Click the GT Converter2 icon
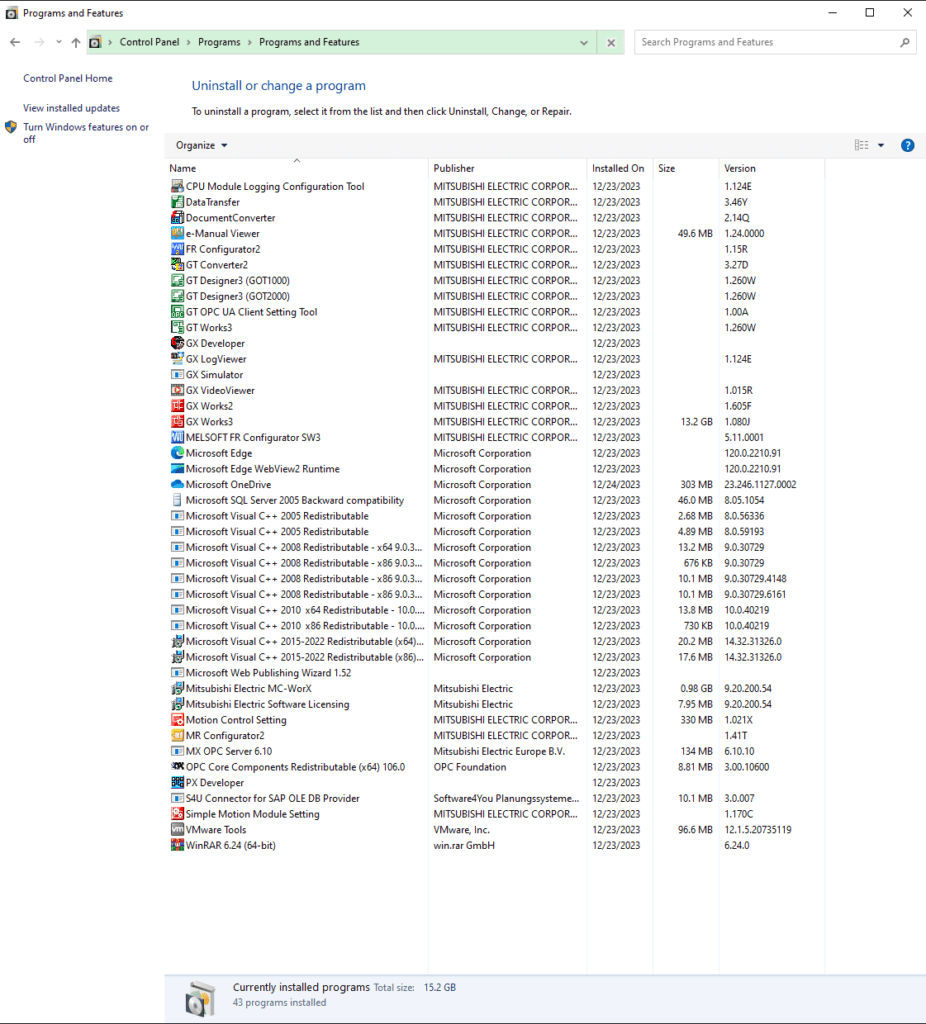This screenshot has height=1024, width=926. click(177, 264)
